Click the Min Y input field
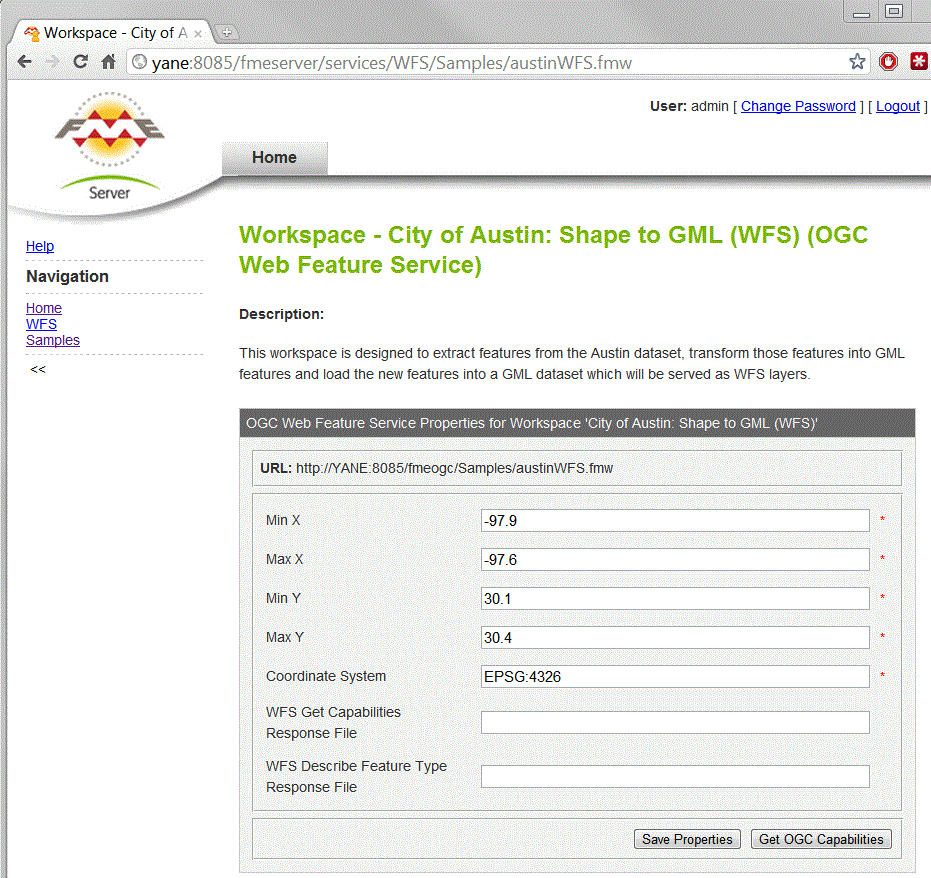931x878 pixels. tap(675, 598)
